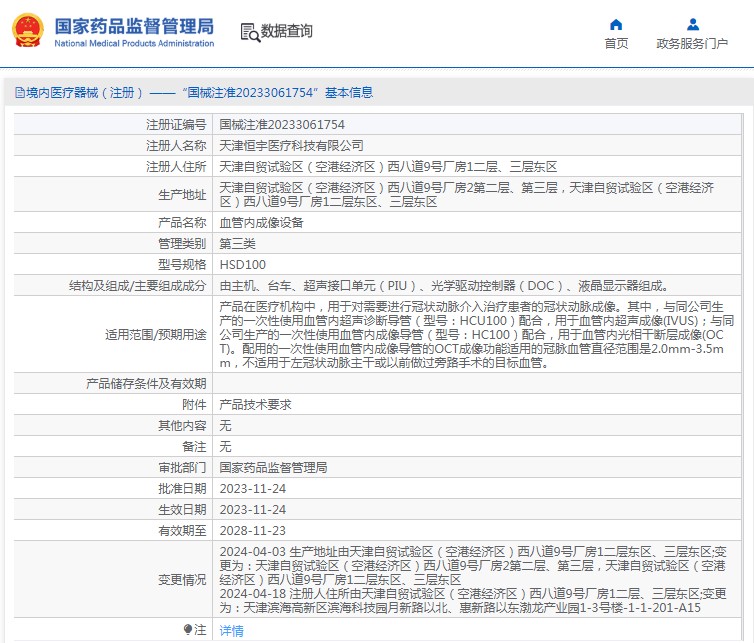This screenshot has height=643, width=754.
Task: Click the expiry date 2028-11-23
Action: click(252, 530)
